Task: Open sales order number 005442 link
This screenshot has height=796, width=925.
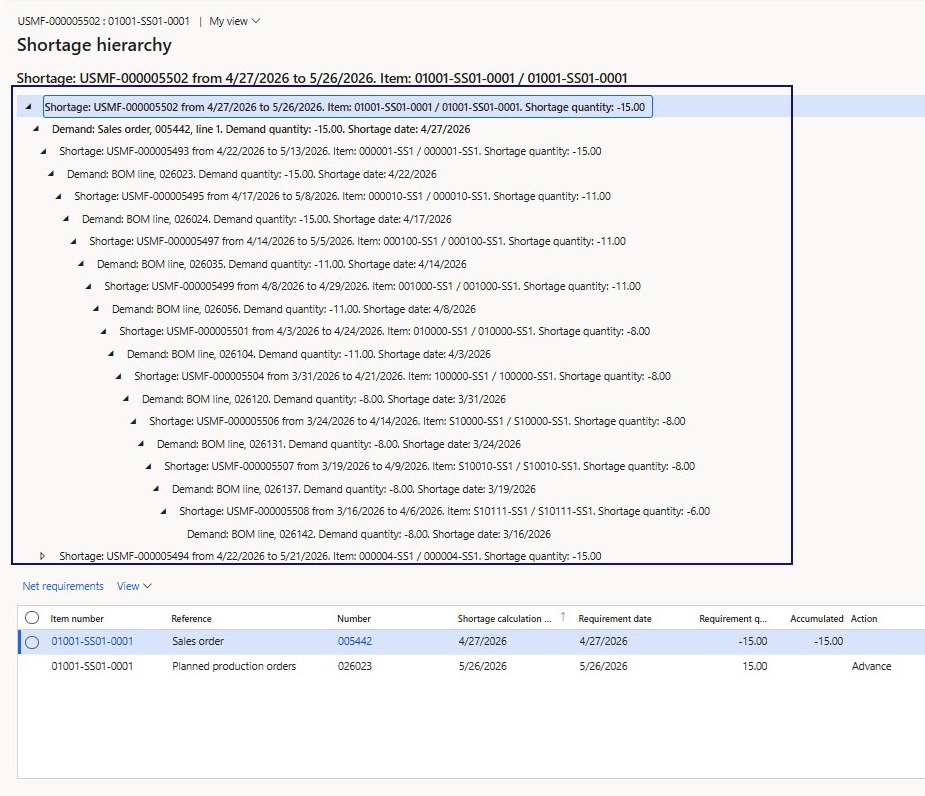Action: pyautogui.click(x=354, y=642)
